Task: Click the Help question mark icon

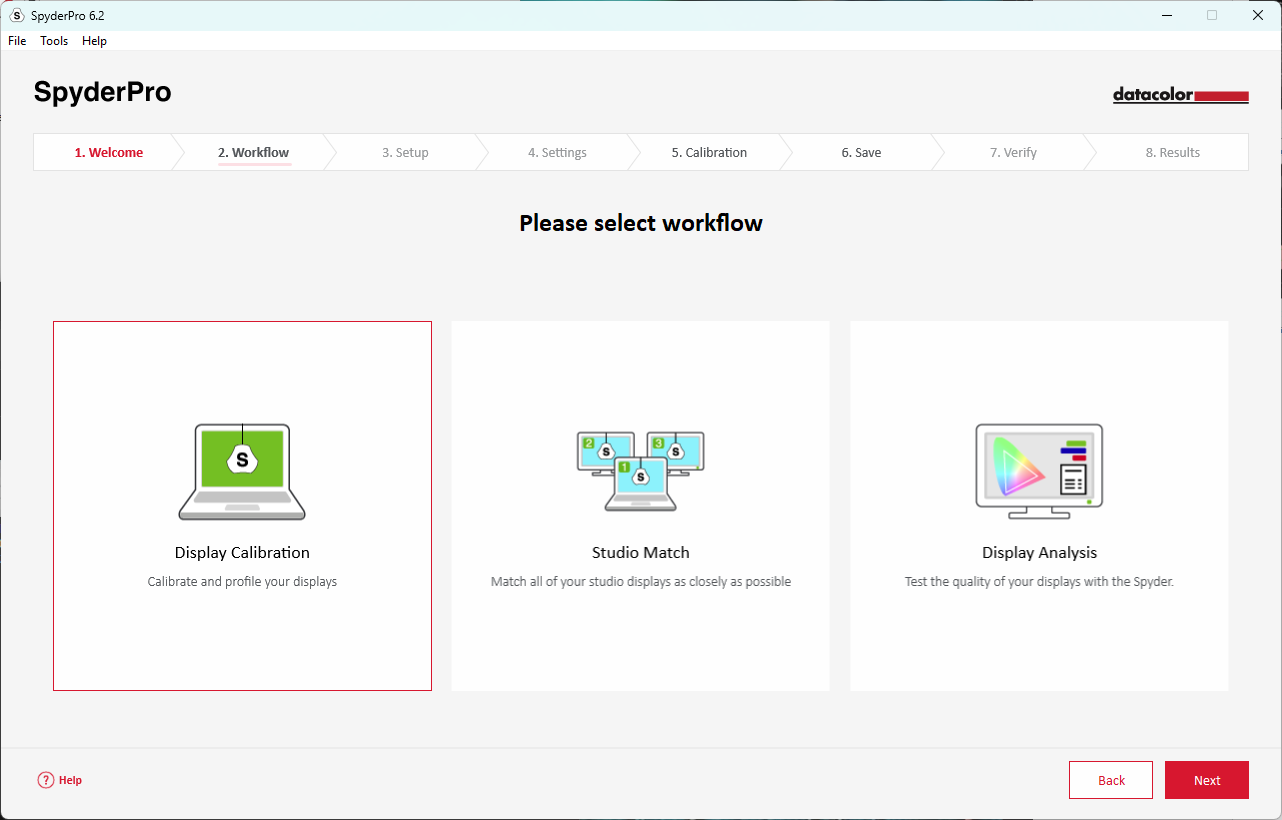Action: coord(46,780)
